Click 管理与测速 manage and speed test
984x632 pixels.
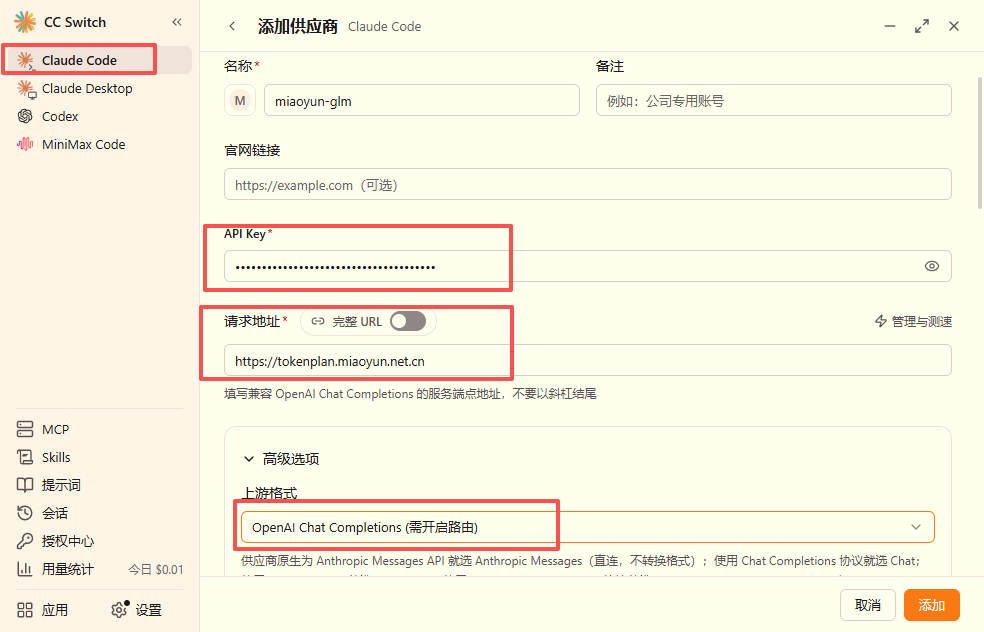click(x=913, y=321)
